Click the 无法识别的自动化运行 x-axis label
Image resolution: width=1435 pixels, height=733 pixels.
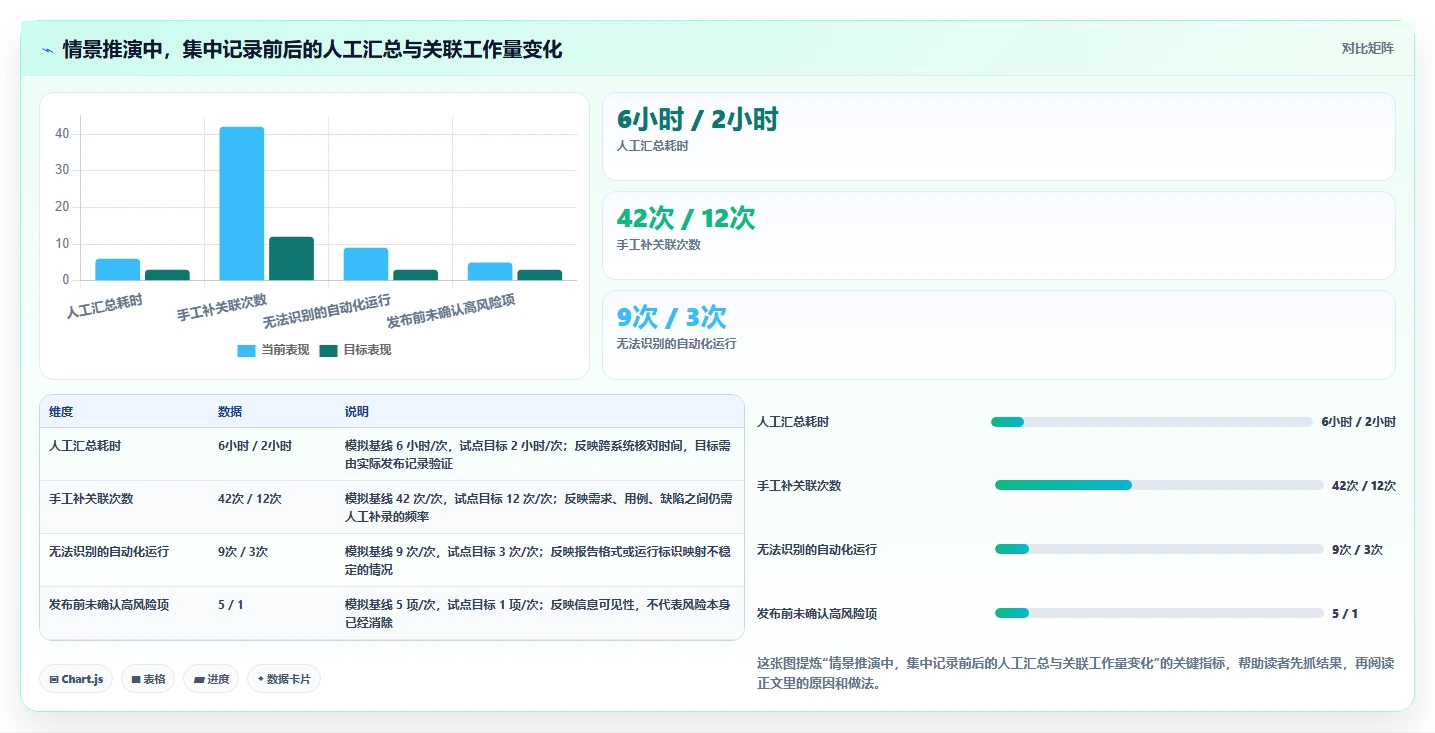[327, 312]
